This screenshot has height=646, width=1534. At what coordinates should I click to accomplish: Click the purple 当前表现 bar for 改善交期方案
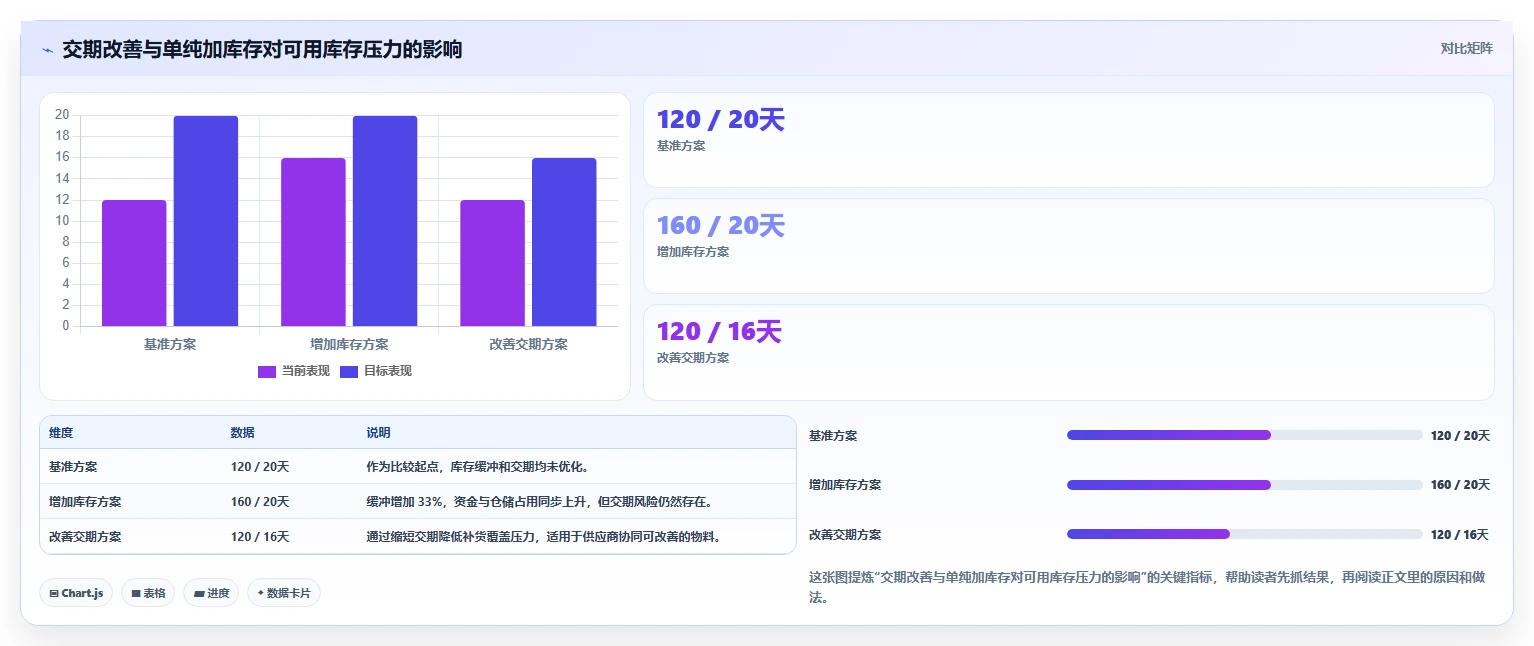[492, 263]
